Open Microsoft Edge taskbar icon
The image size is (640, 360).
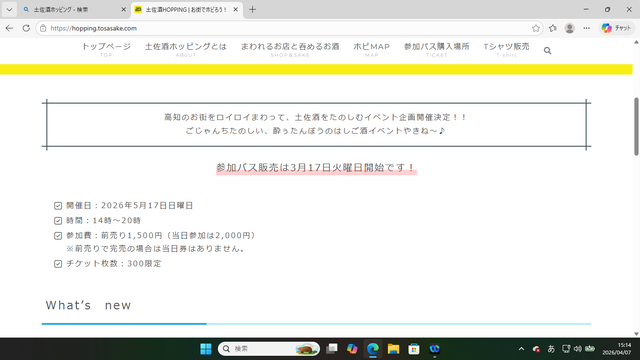(373, 349)
